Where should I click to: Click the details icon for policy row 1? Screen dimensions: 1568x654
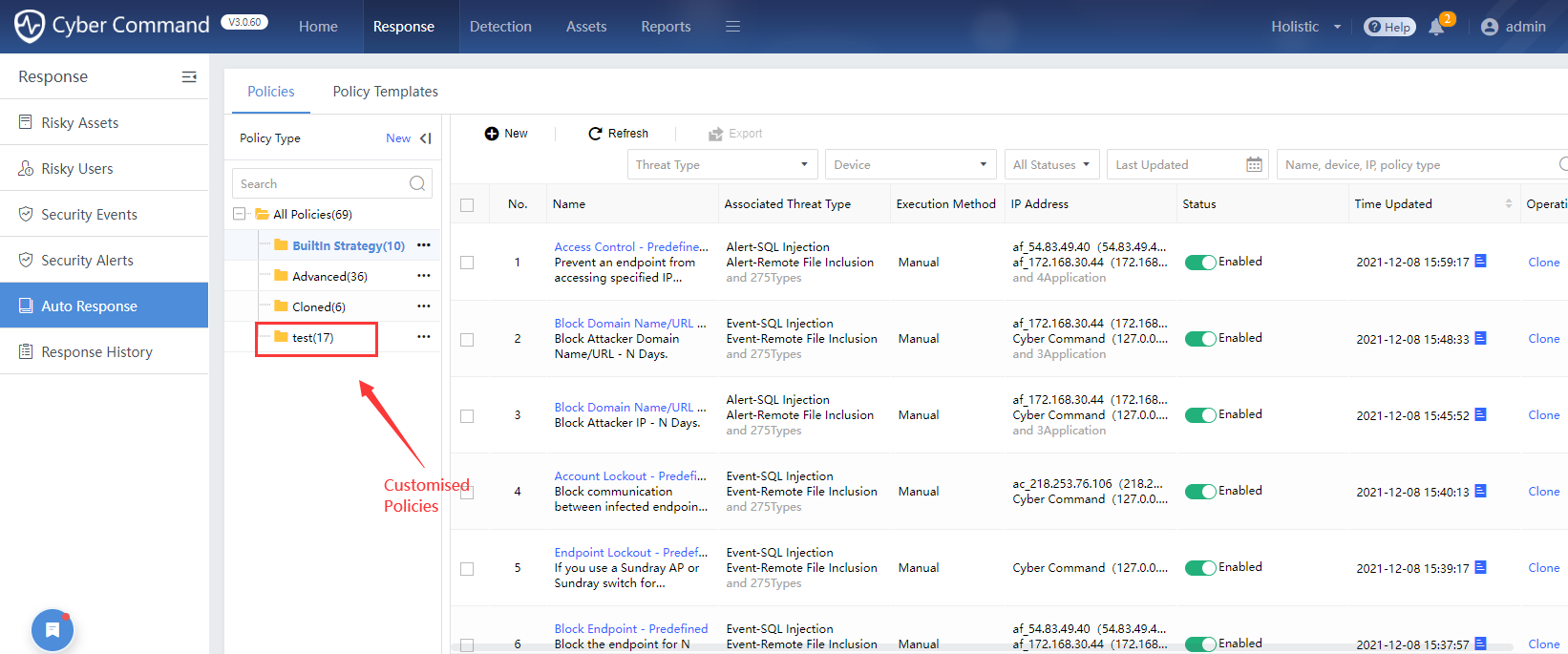1480,261
